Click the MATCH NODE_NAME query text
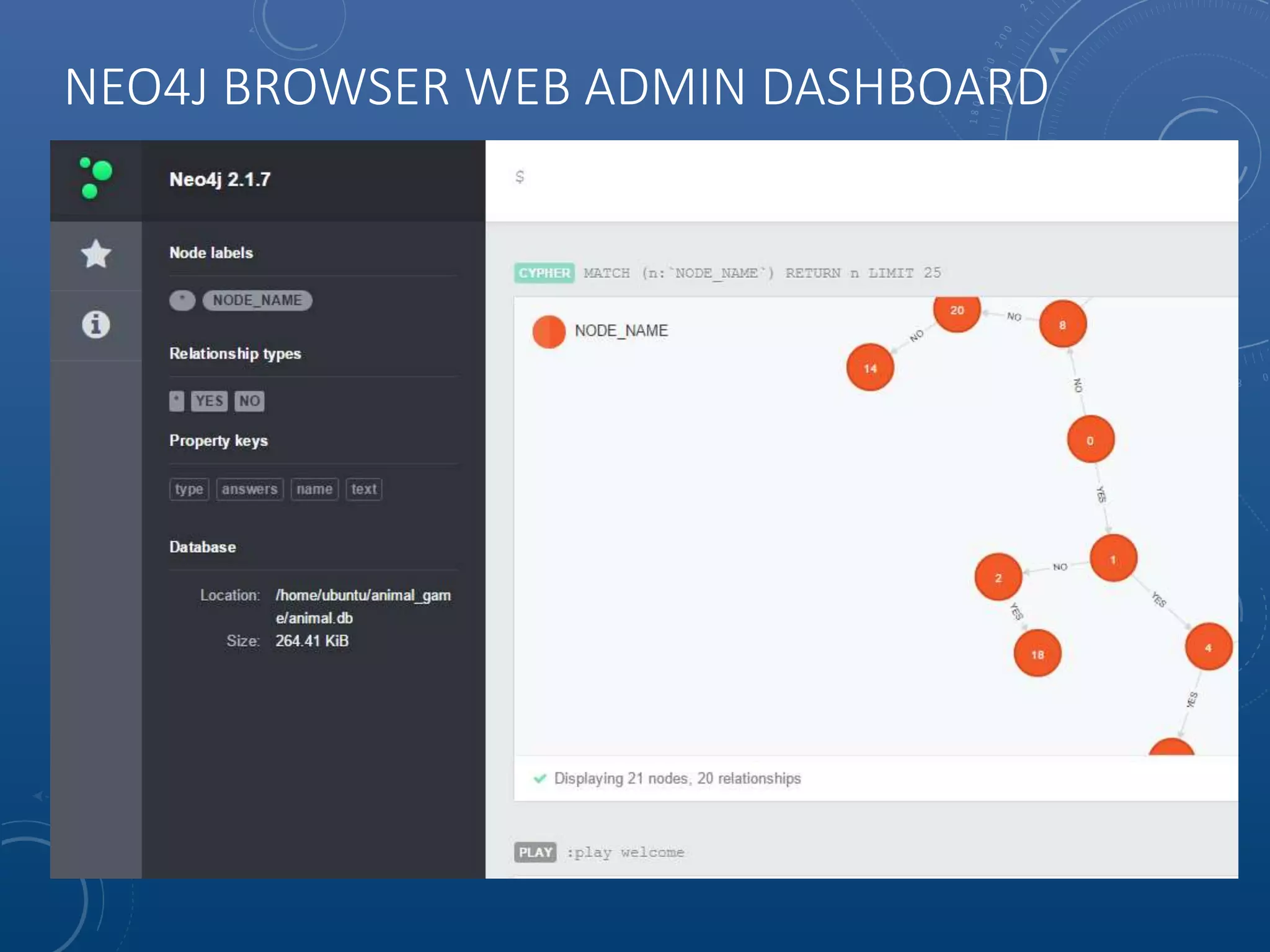The width and height of the screenshot is (1270, 952). coord(762,273)
